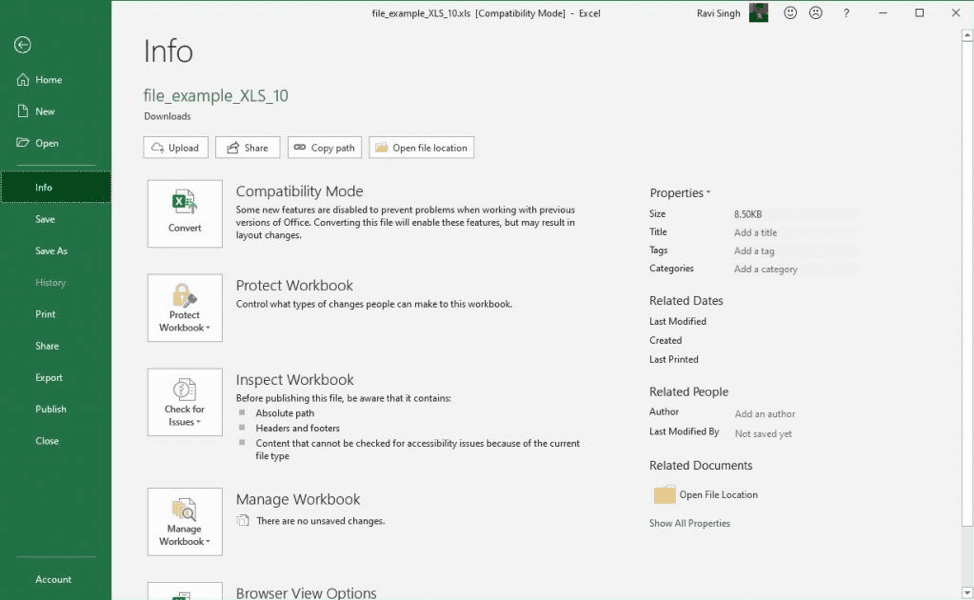Click the Upload button
The width and height of the screenshot is (974, 600).
175,147
